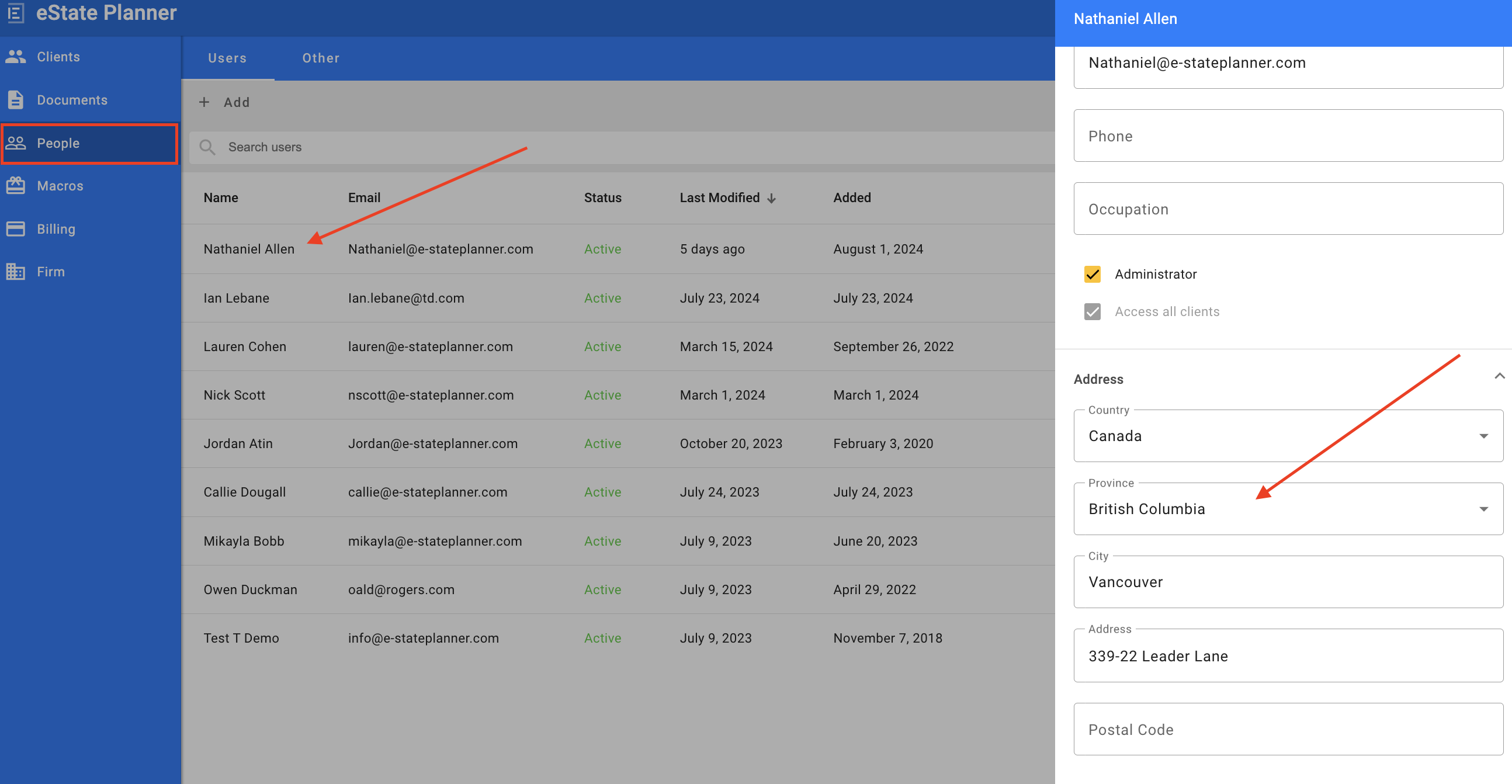The image size is (1512, 784).
Task: Collapse the Address section chevron
Action: pyautogui.click(x=1499, y=376)
